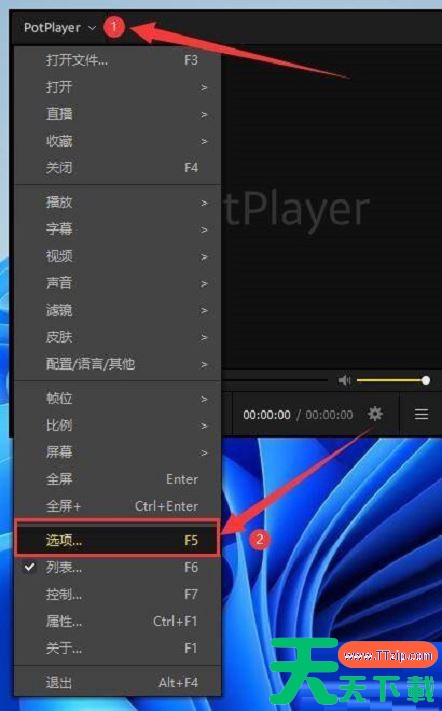Open 关于... about dialog
Viewport: 442px width, 711px height.
coord(118,648)
